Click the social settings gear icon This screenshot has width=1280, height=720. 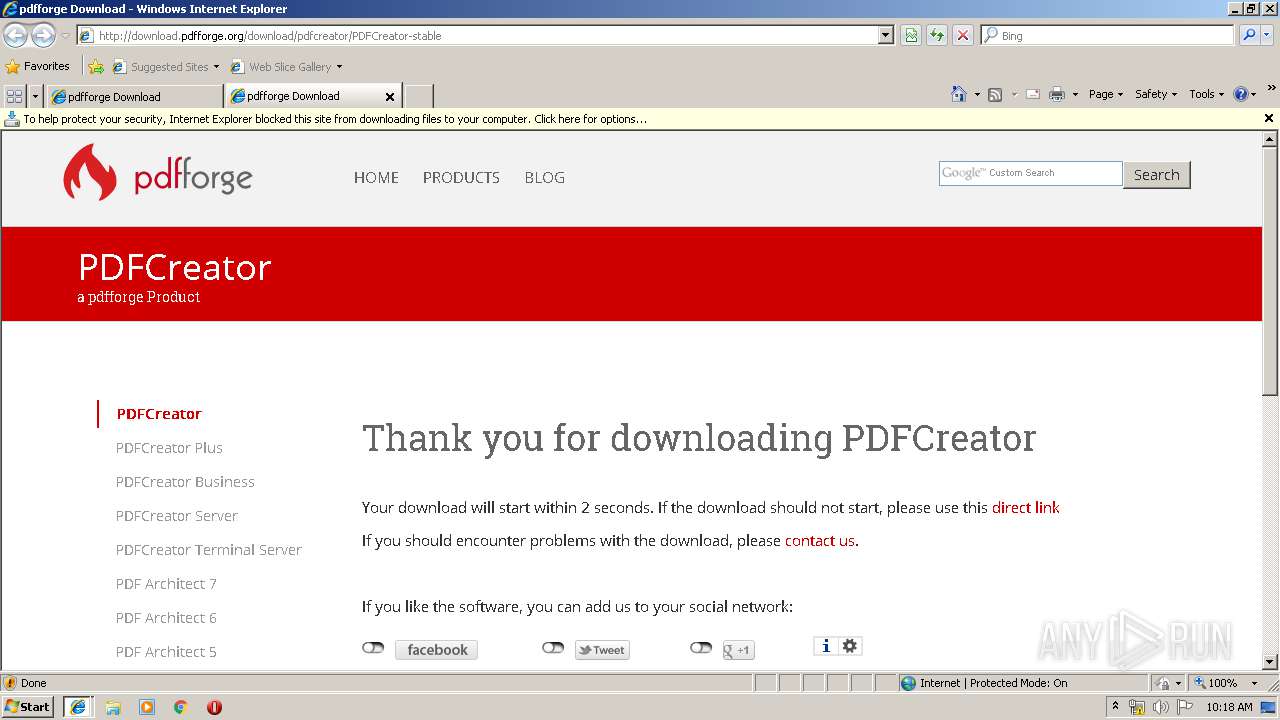click(850, 646)
